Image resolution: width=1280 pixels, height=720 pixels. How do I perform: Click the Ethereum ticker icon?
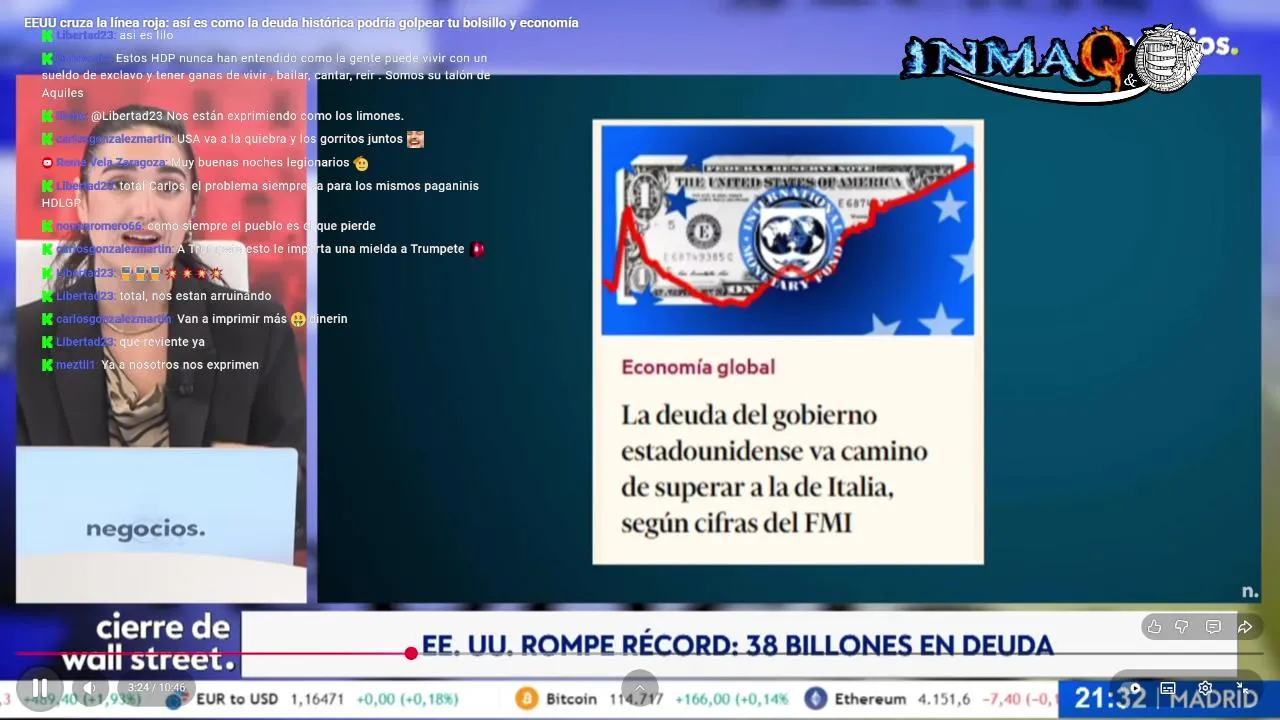(x=816, y=699)
